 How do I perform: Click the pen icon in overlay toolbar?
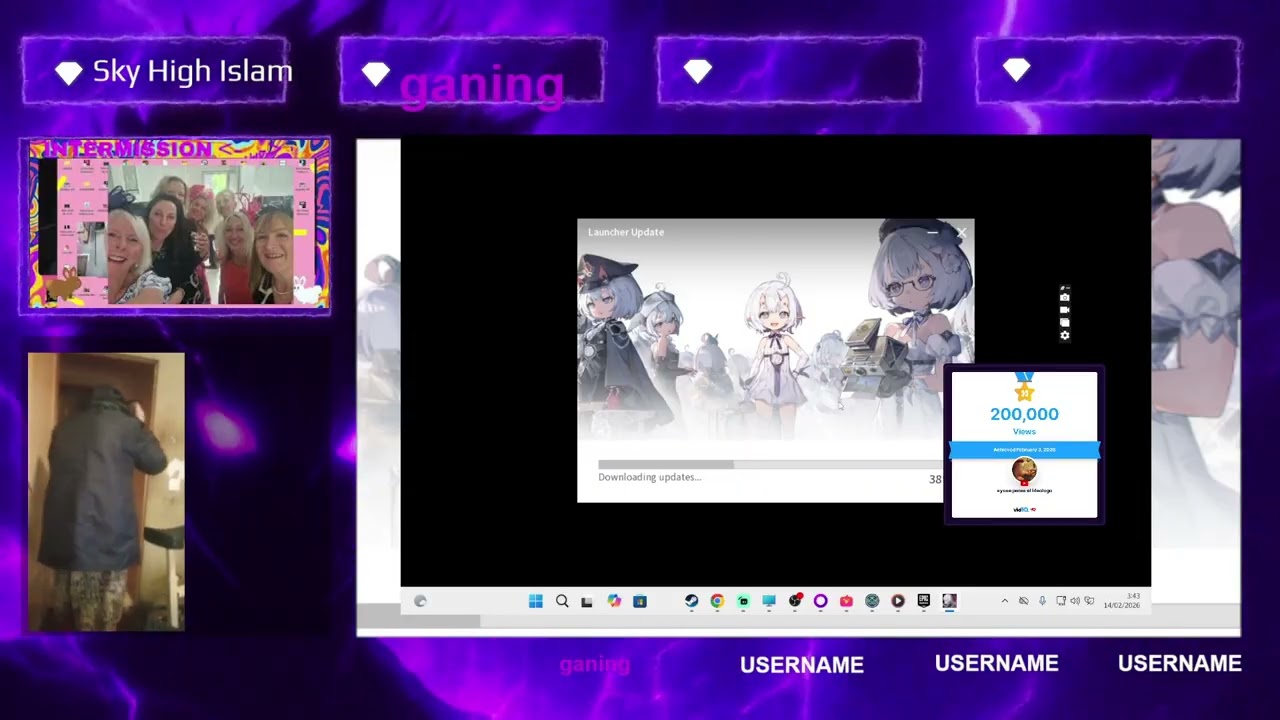click(x=1065, y=288)
